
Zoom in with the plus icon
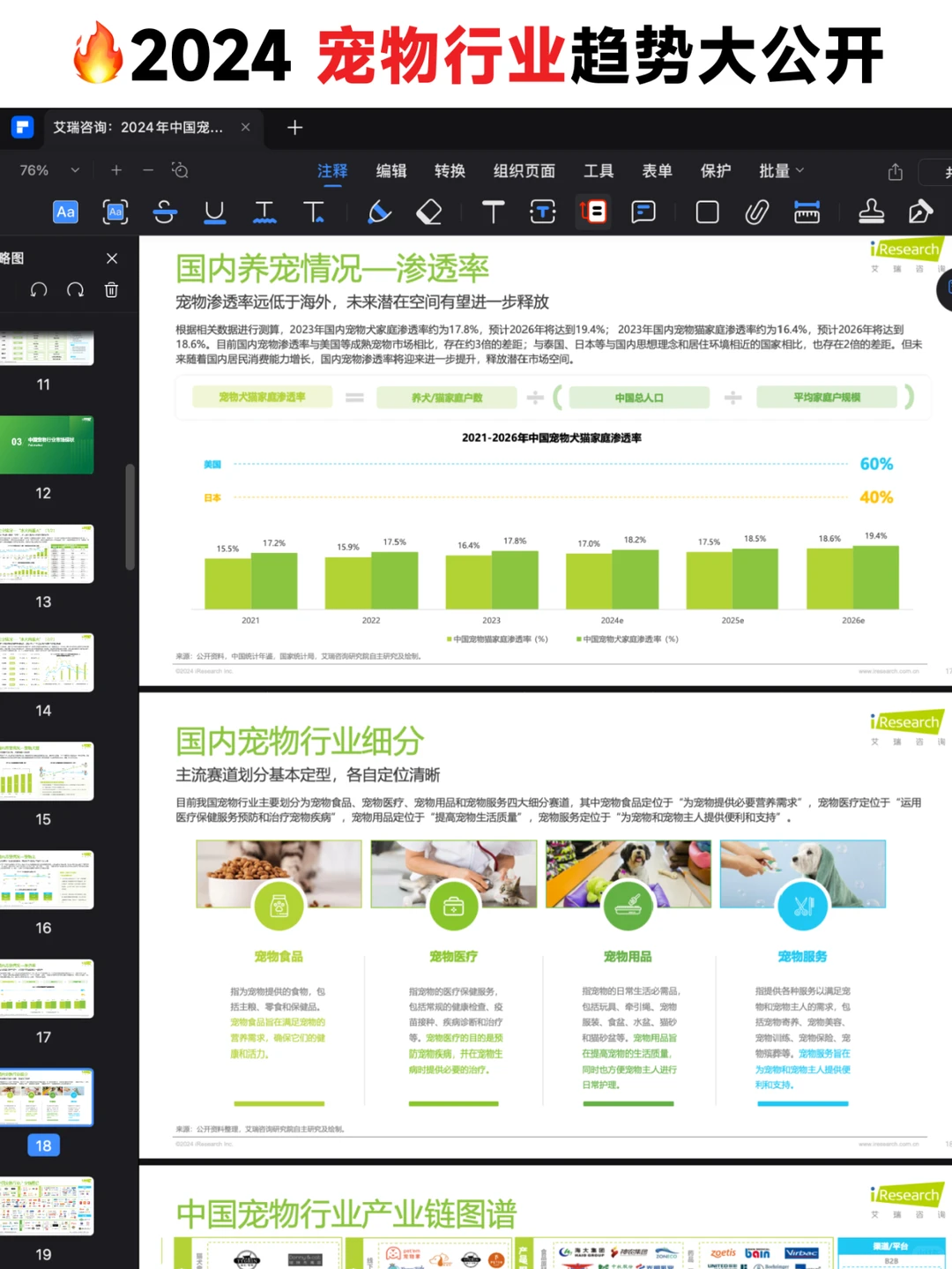point(116,170)
